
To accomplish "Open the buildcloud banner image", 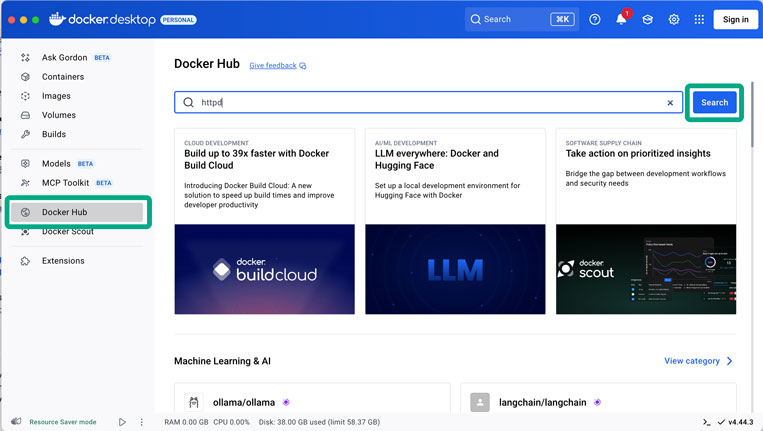I will [265, 269].
